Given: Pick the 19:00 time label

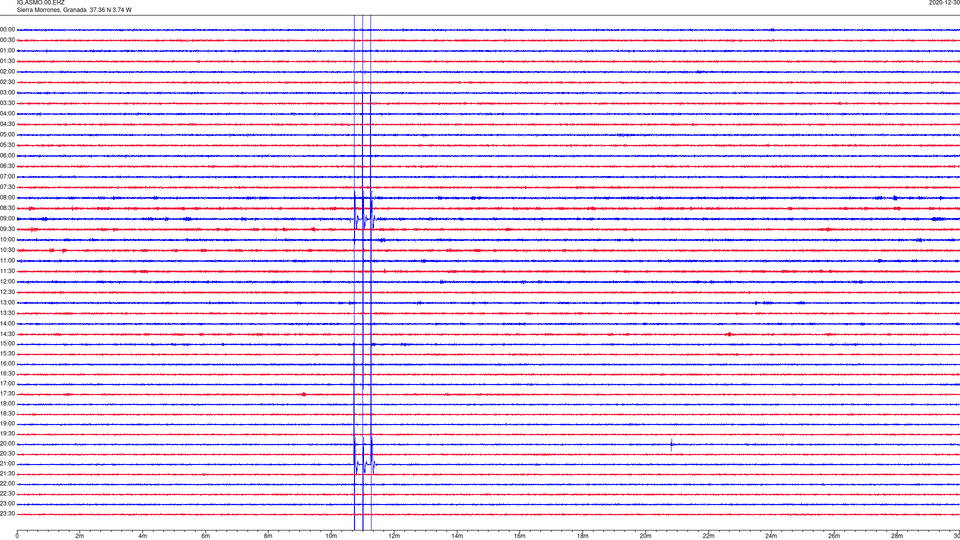Looking at the screenshot, I should (x=7, y=424).
